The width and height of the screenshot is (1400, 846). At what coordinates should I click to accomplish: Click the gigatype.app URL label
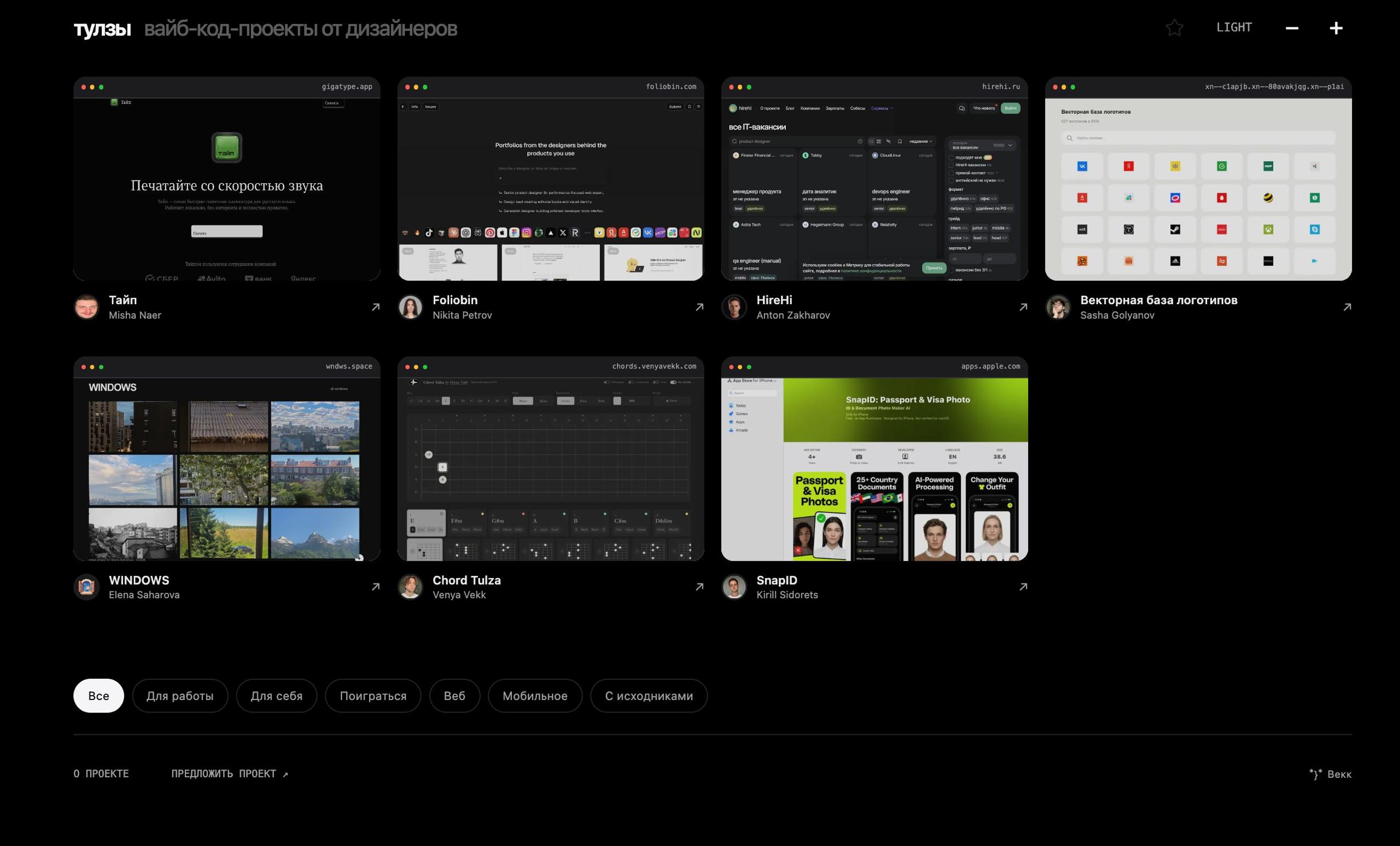[347, 87]
